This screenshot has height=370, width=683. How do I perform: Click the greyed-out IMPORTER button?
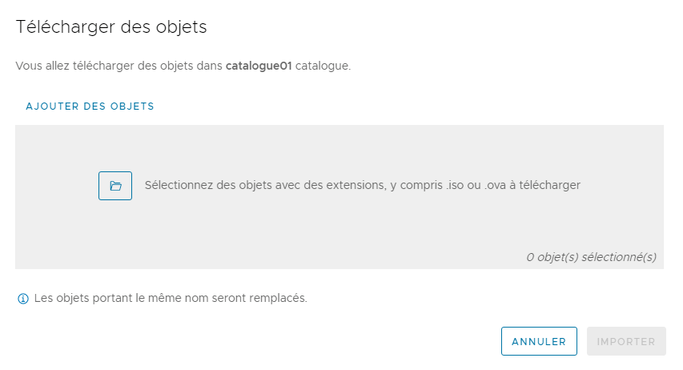click(626, 341)
